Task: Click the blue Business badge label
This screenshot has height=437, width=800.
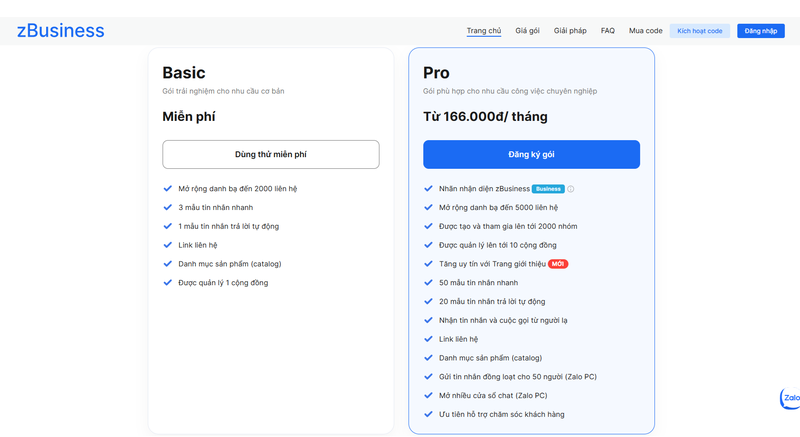Action: [x=548, y=189]
